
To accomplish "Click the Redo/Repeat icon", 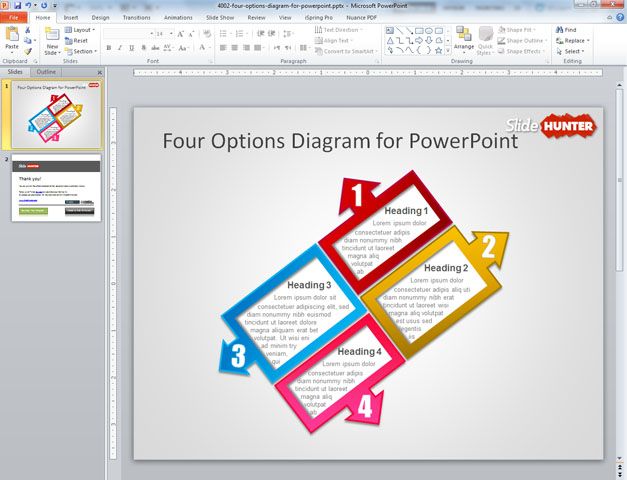I will coord(44,6).
